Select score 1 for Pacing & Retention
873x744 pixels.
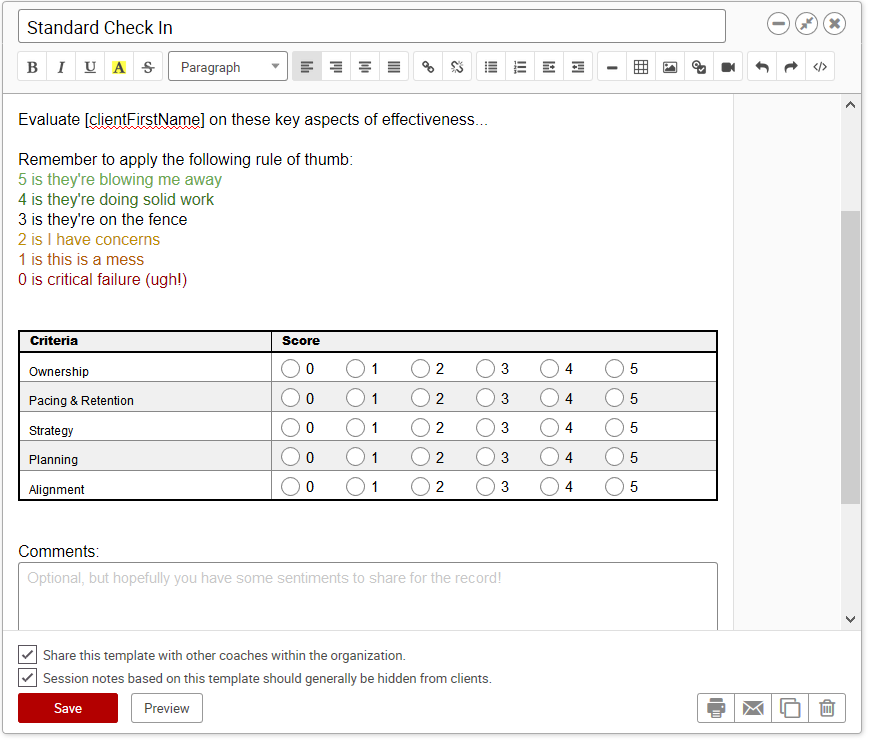[355, 398]
